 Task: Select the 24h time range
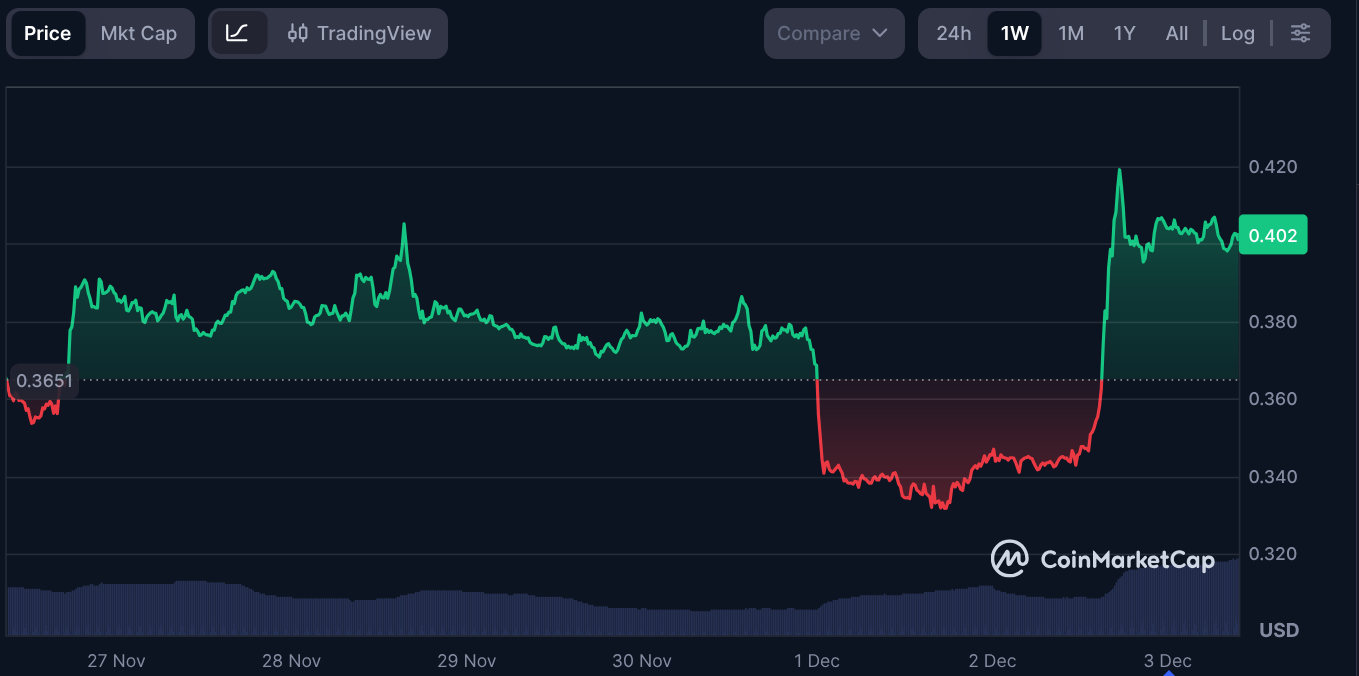[x=953, y=33]
